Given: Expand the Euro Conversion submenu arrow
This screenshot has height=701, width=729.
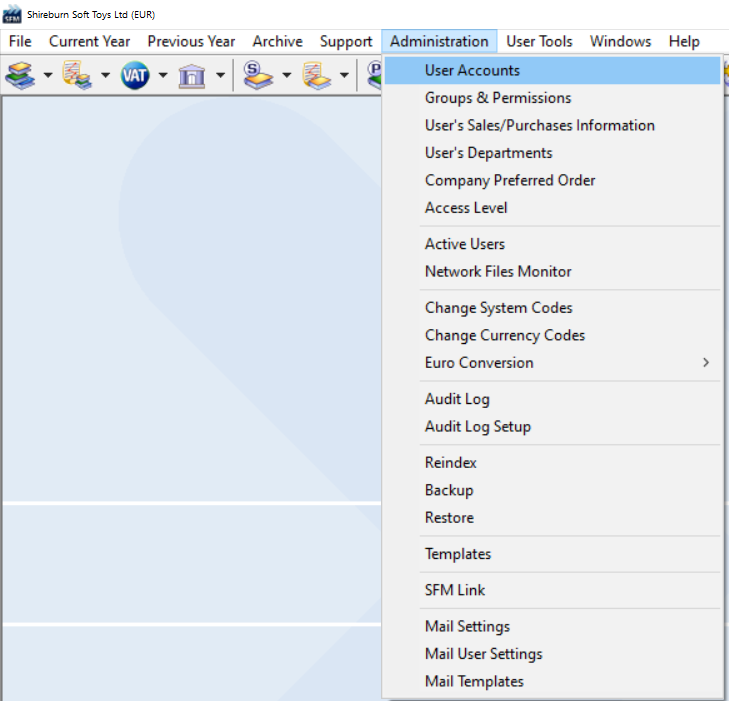Looking at the screenshot, I should click(x=706, y=363).
